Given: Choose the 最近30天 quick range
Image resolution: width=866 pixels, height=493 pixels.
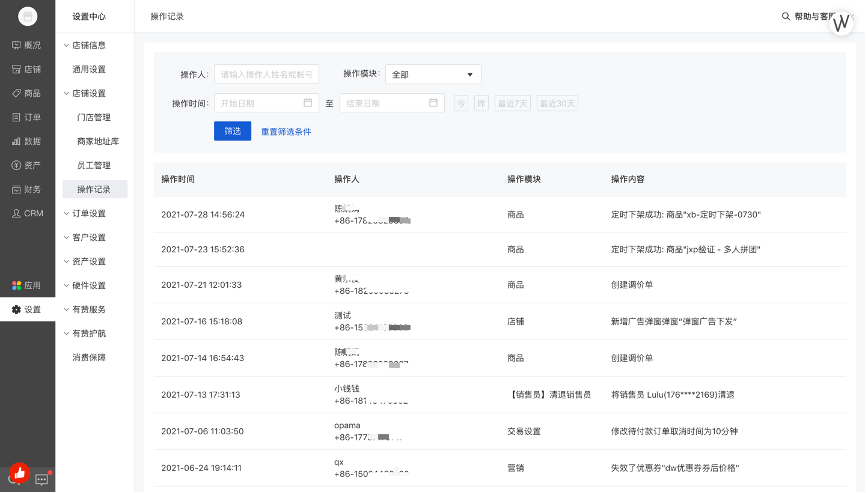Looking at the screenshot, I should point(557,103).
